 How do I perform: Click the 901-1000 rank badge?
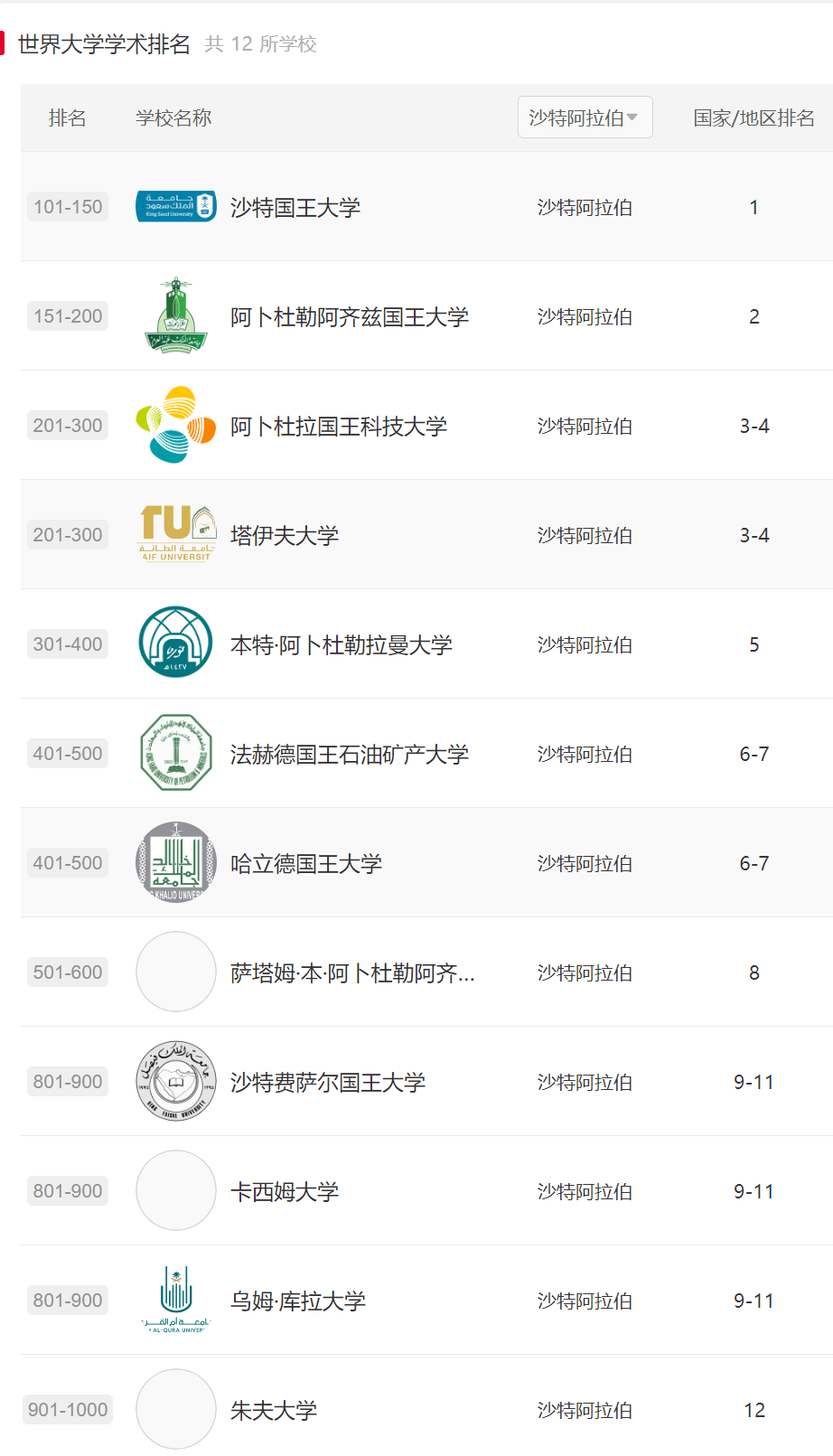pyautogui.click(x=68, y=1409)
